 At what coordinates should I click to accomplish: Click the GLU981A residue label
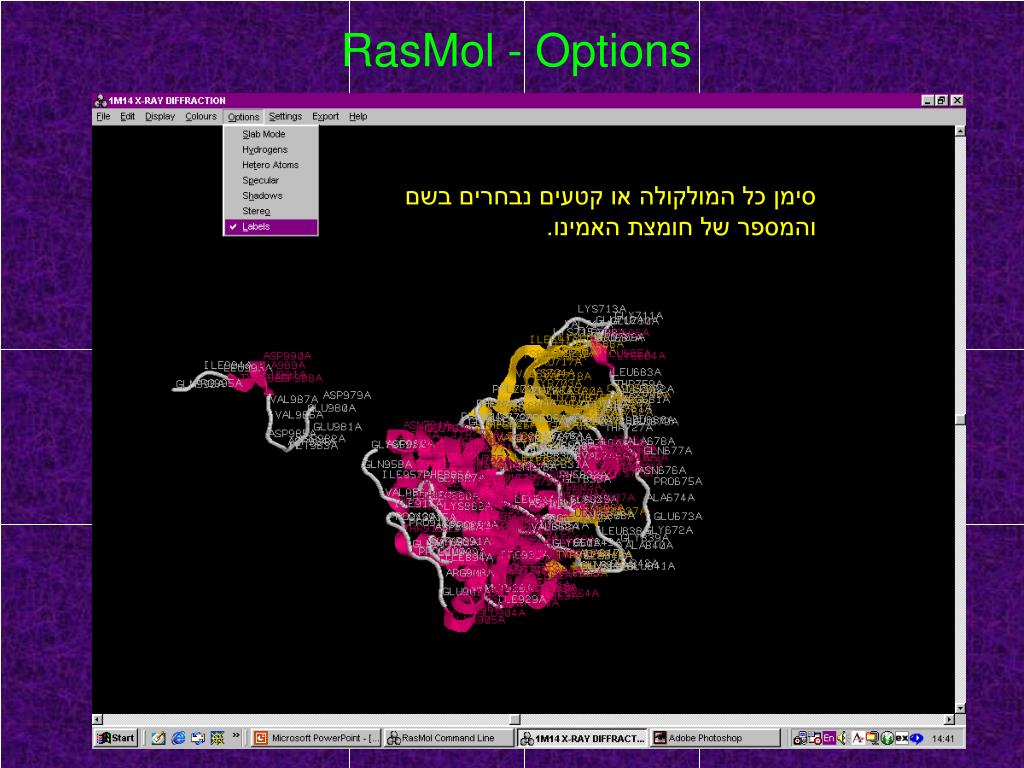pyautogui.click(x=337, y=427)
